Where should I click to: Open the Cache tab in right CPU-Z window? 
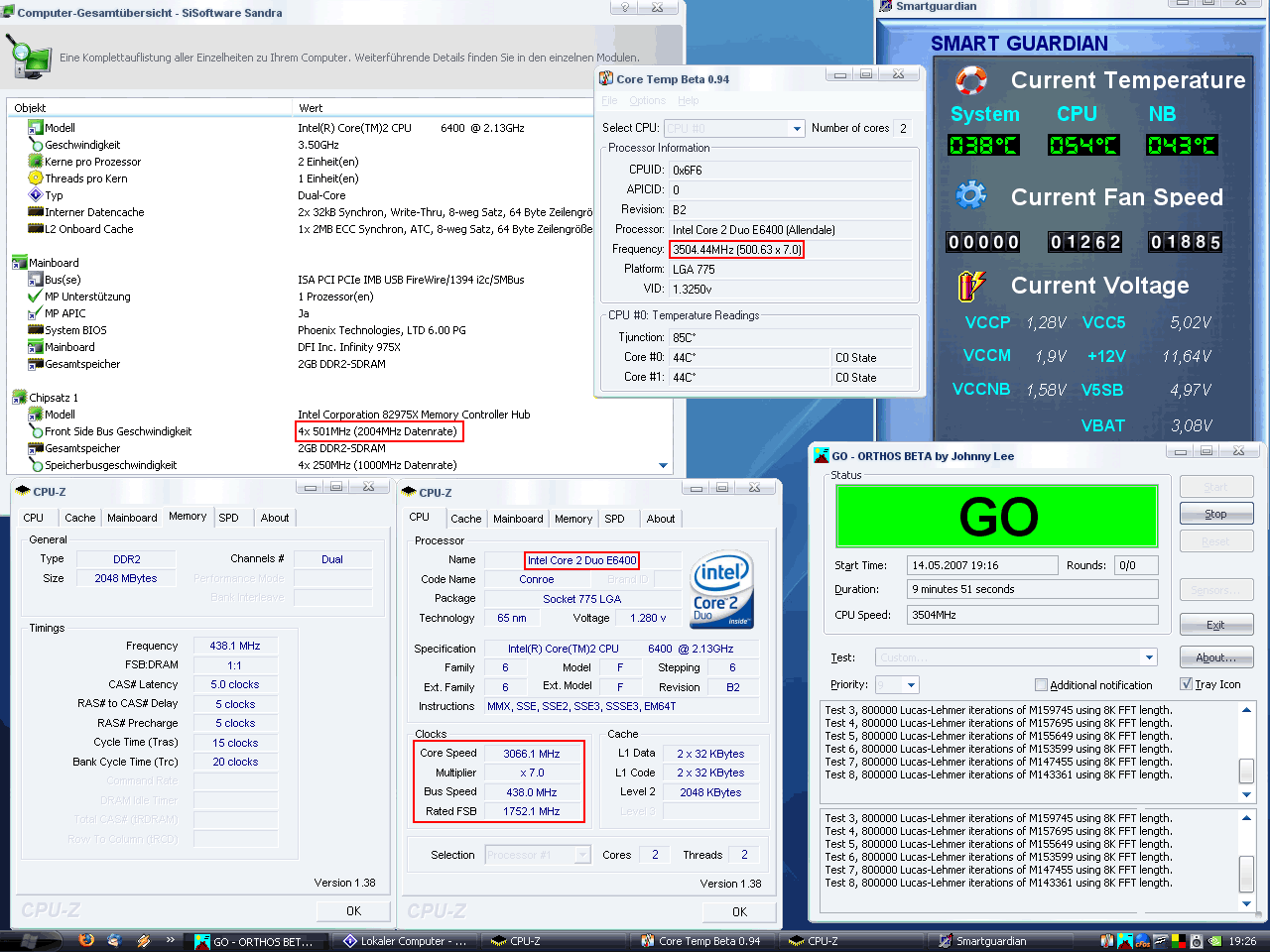pos(466,519)
